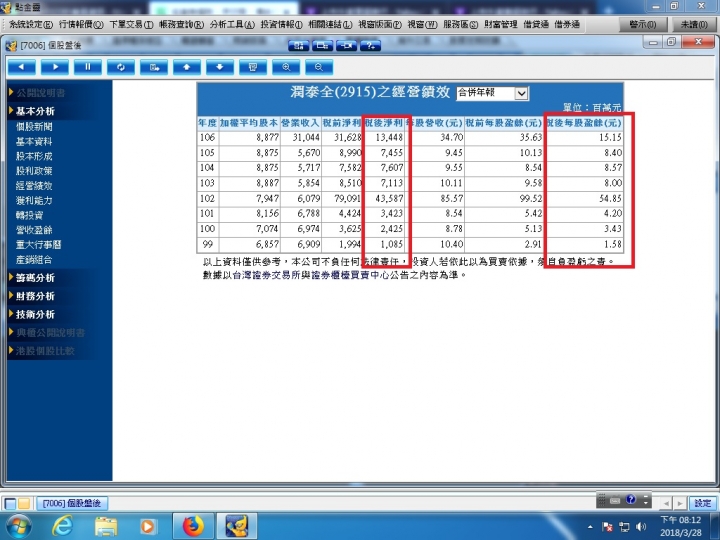Open 產銷組合 in sidebar
Screen dimensions: 720x540
(x=34, y=259)
